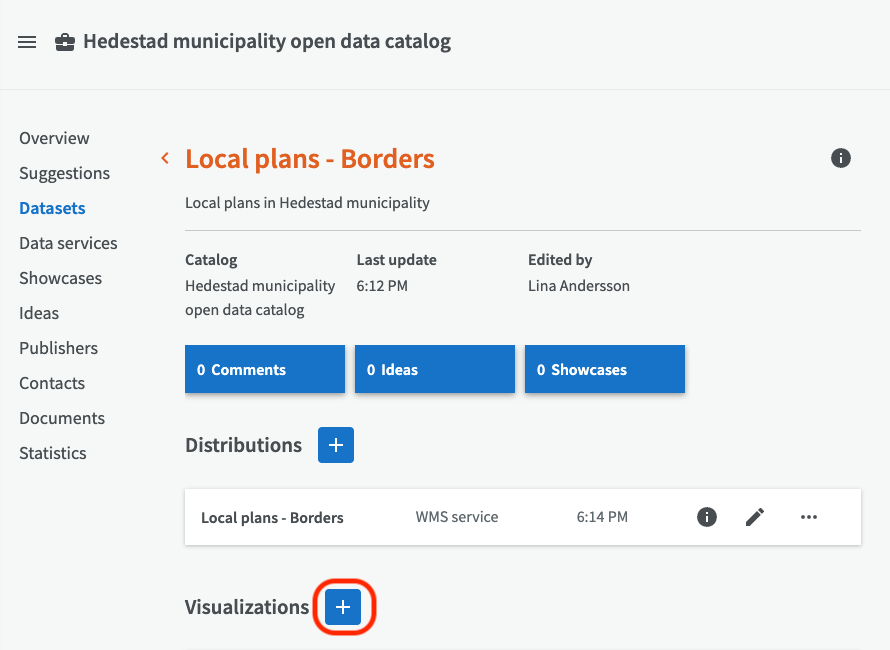Open the Overview section

(x=54, y=138)
